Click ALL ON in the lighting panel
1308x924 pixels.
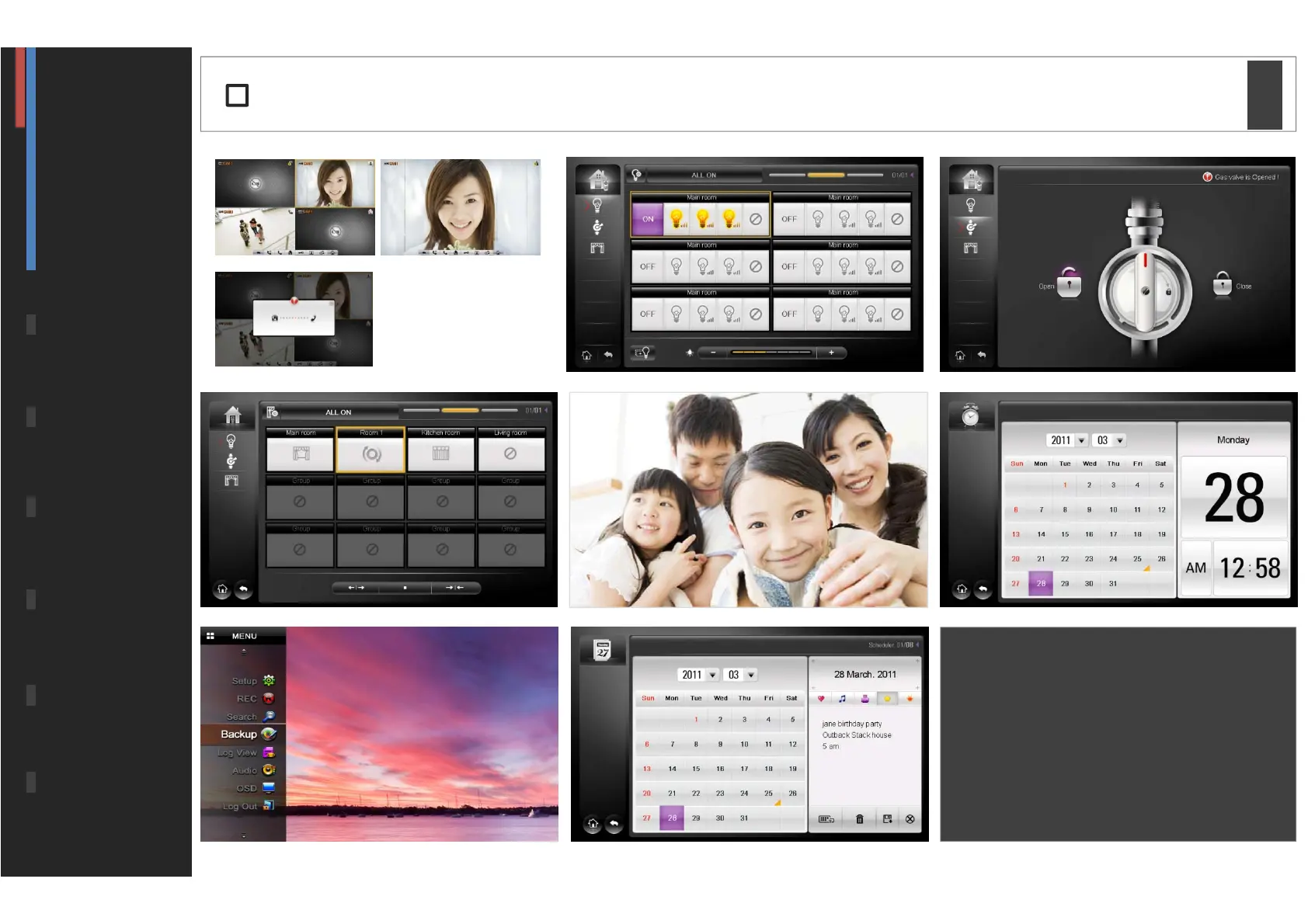click(704, 175)
